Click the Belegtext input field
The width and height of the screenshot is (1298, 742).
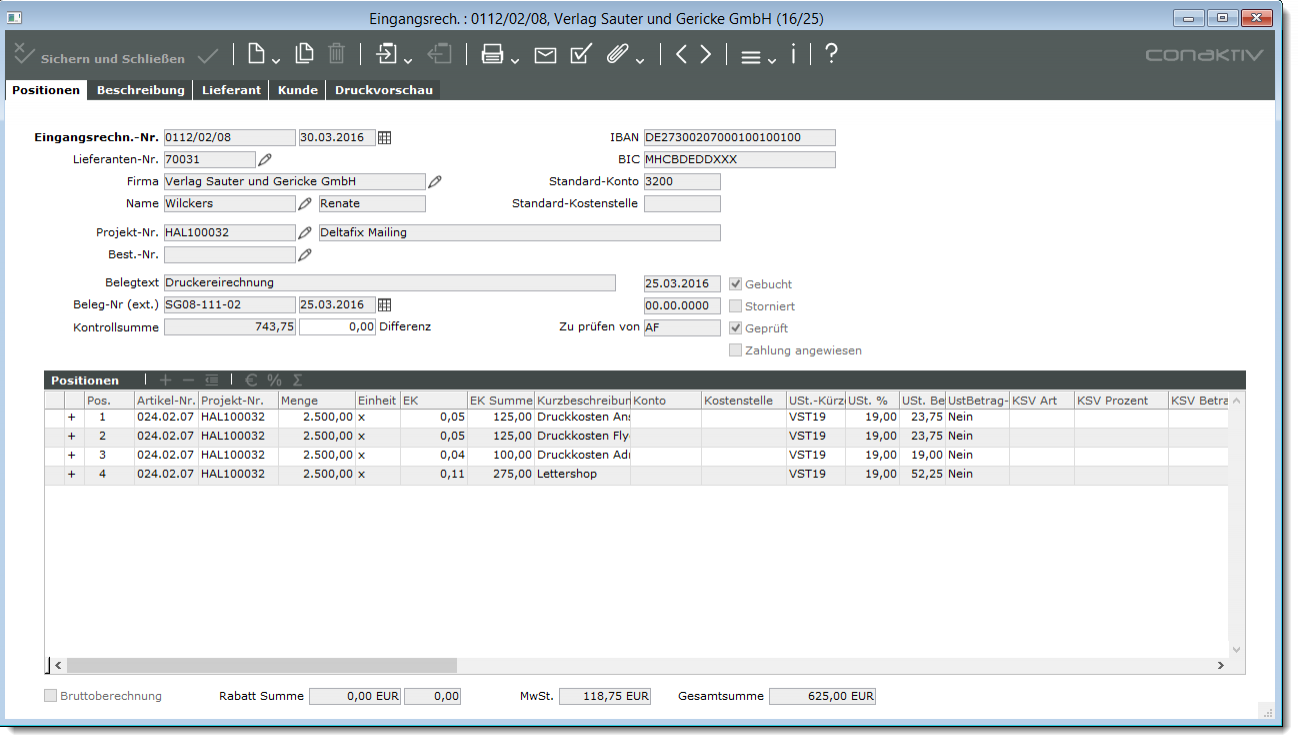click(x=389, y=283)
